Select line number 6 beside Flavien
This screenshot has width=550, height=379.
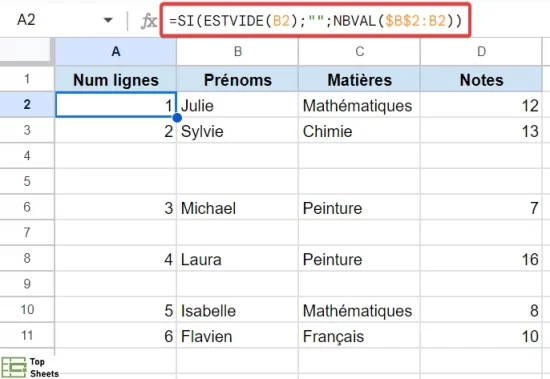[116, 335]
